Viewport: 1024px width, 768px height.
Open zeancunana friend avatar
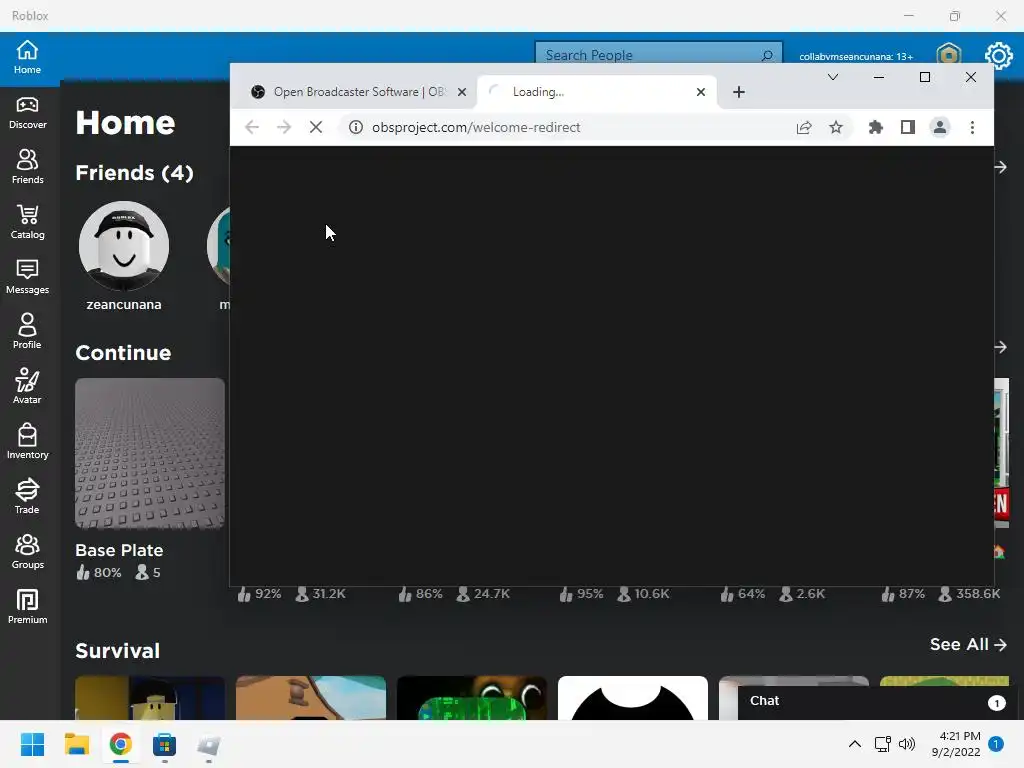tap(123, 246)
